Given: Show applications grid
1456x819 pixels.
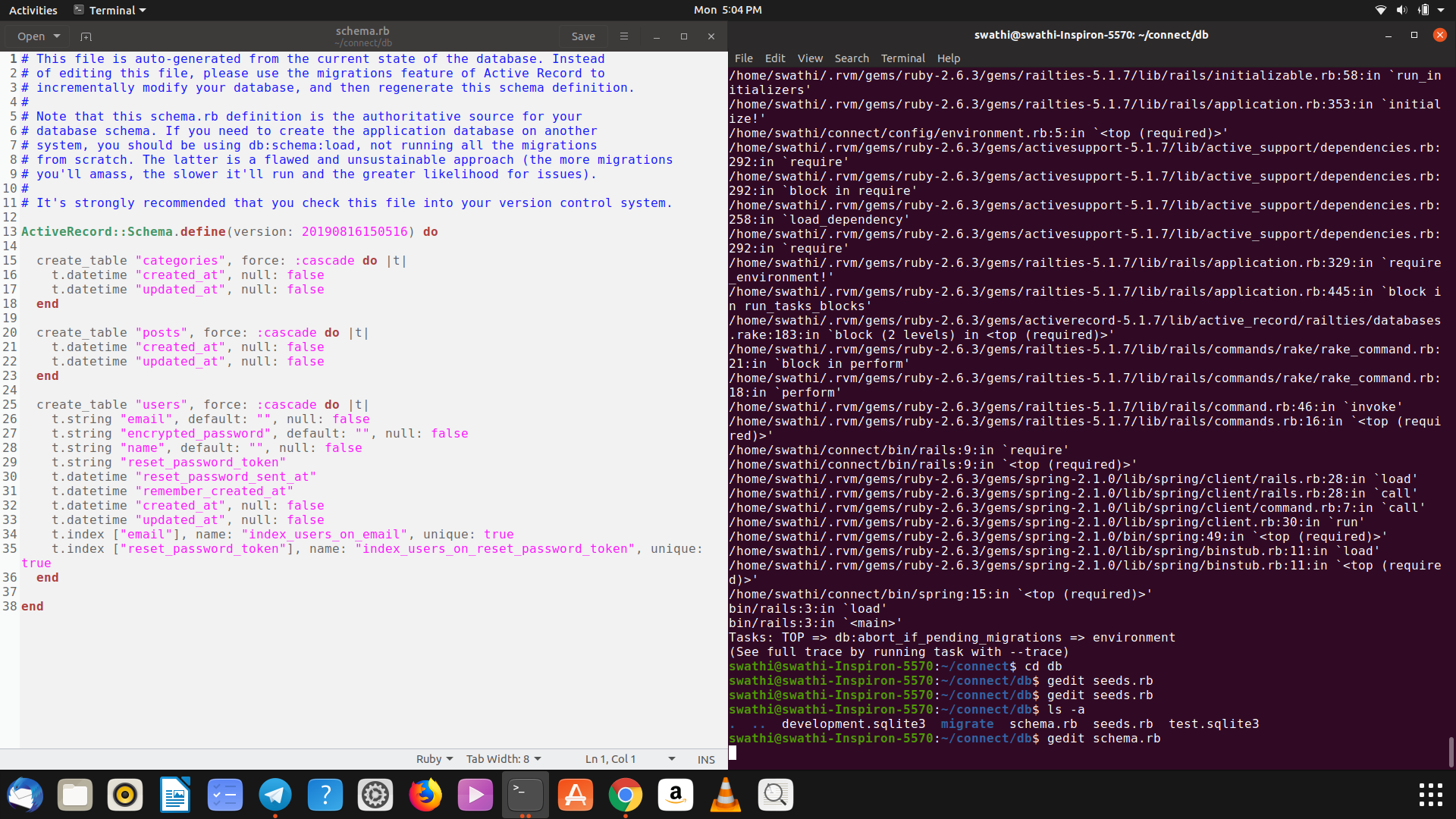Looking at the screenshot, I should (1430, 795).
